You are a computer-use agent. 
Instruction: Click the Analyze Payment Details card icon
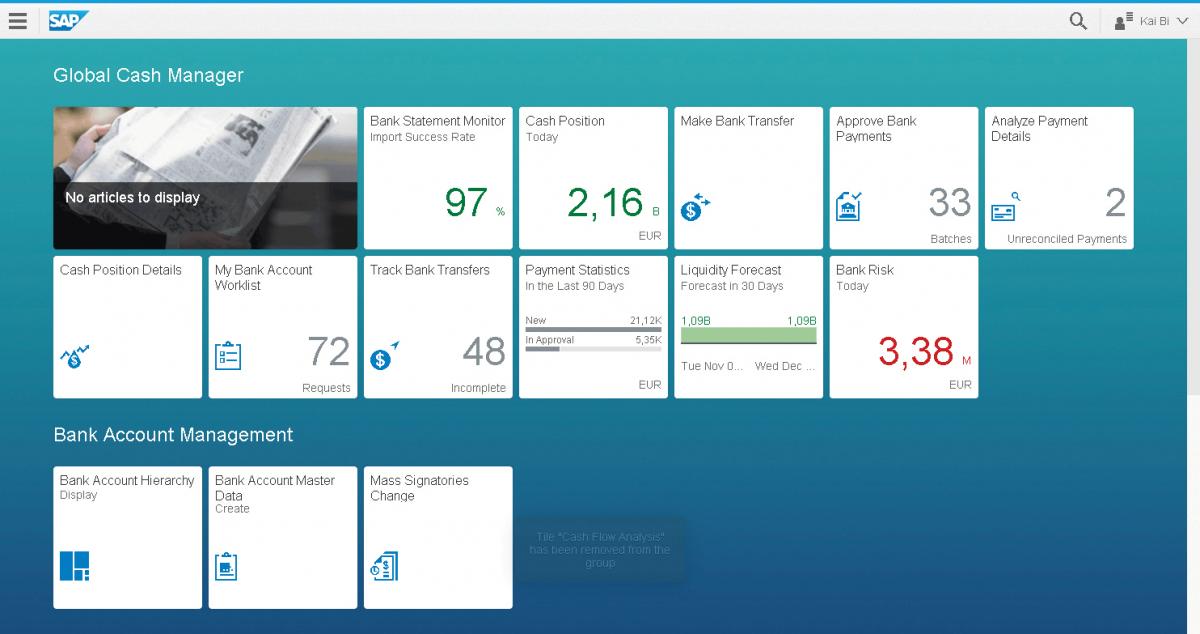(1004, 207)
